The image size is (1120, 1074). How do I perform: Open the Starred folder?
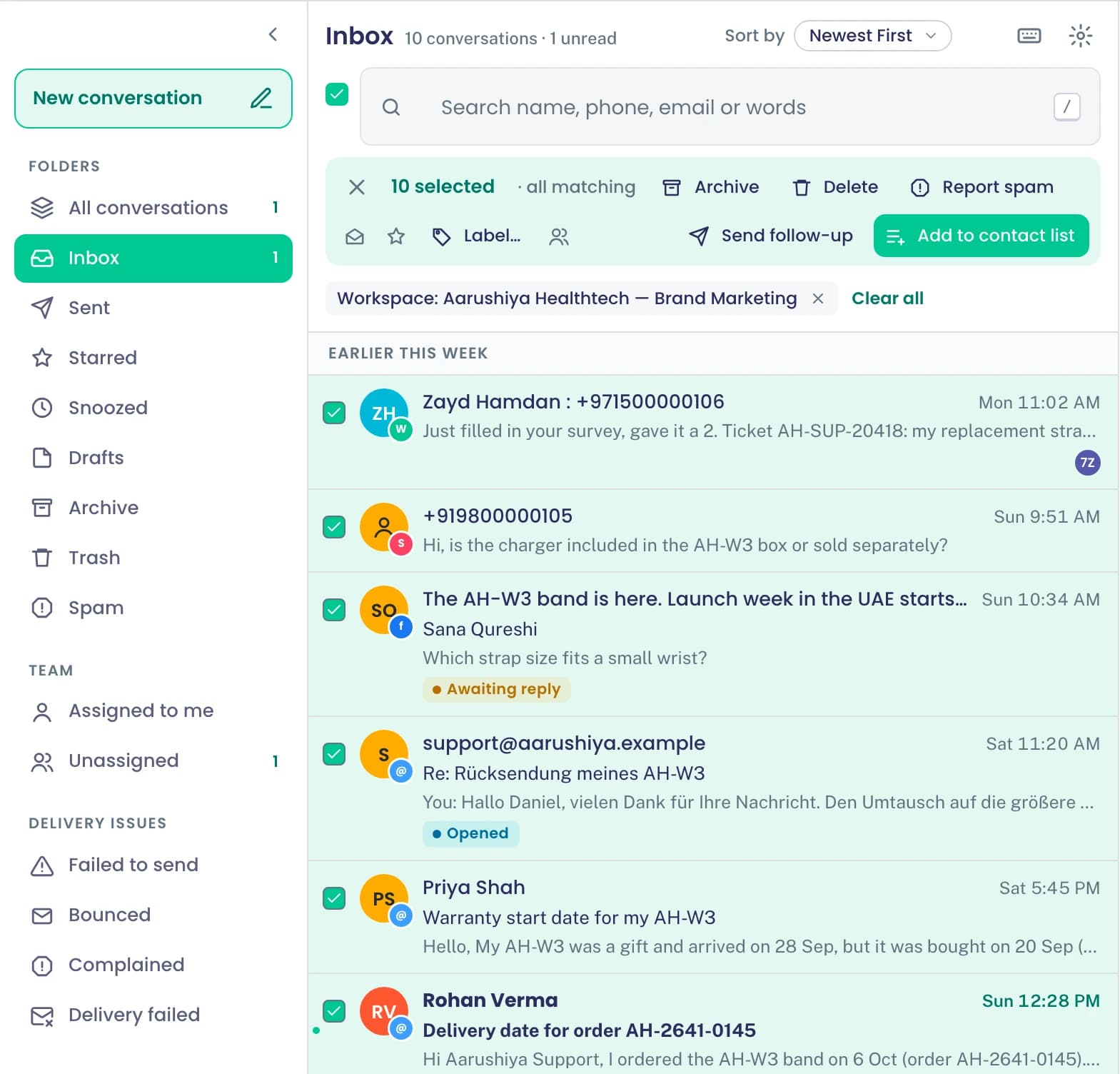pyautogui.click(x=153, y=358)
